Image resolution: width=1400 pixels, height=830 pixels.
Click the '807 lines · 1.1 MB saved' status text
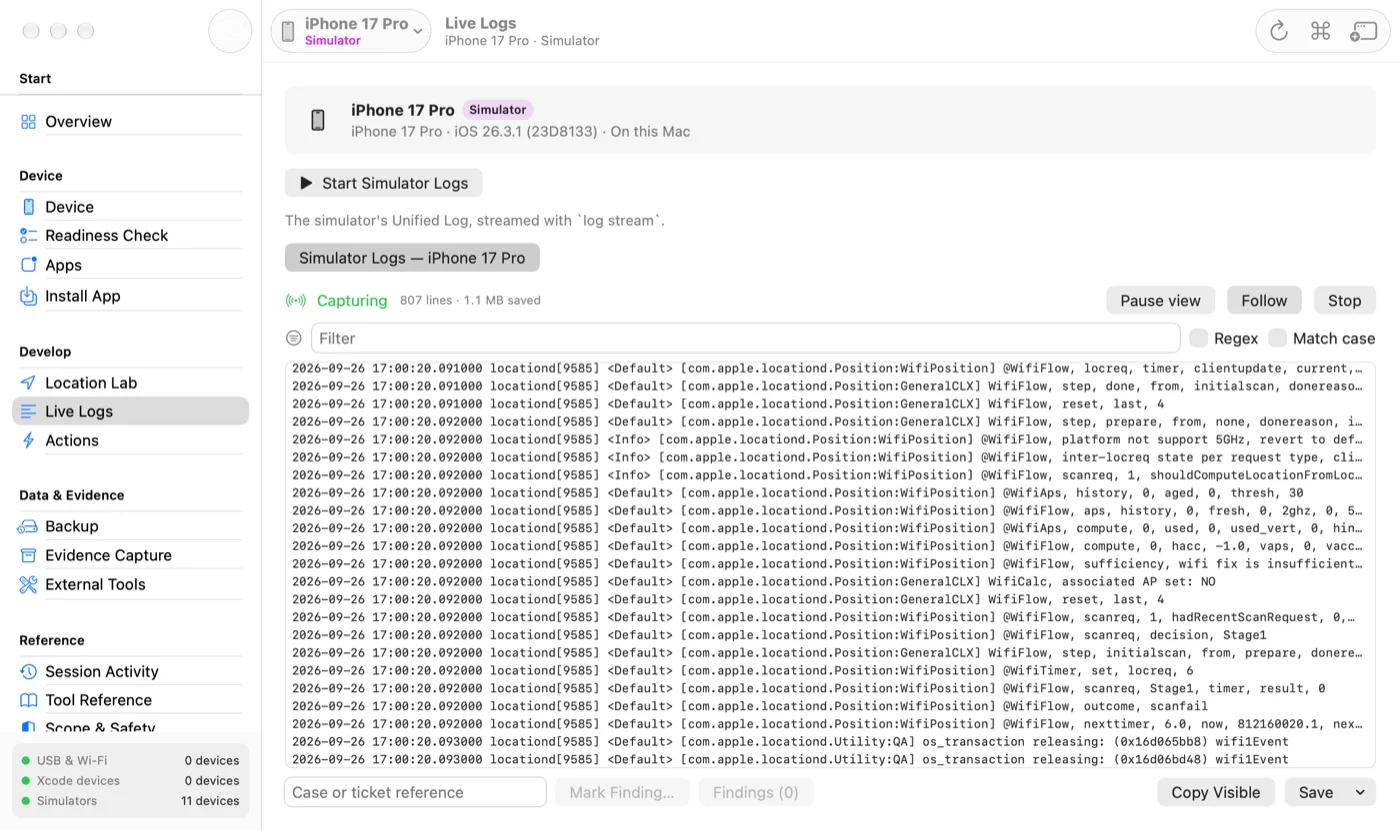click(470, 300)
